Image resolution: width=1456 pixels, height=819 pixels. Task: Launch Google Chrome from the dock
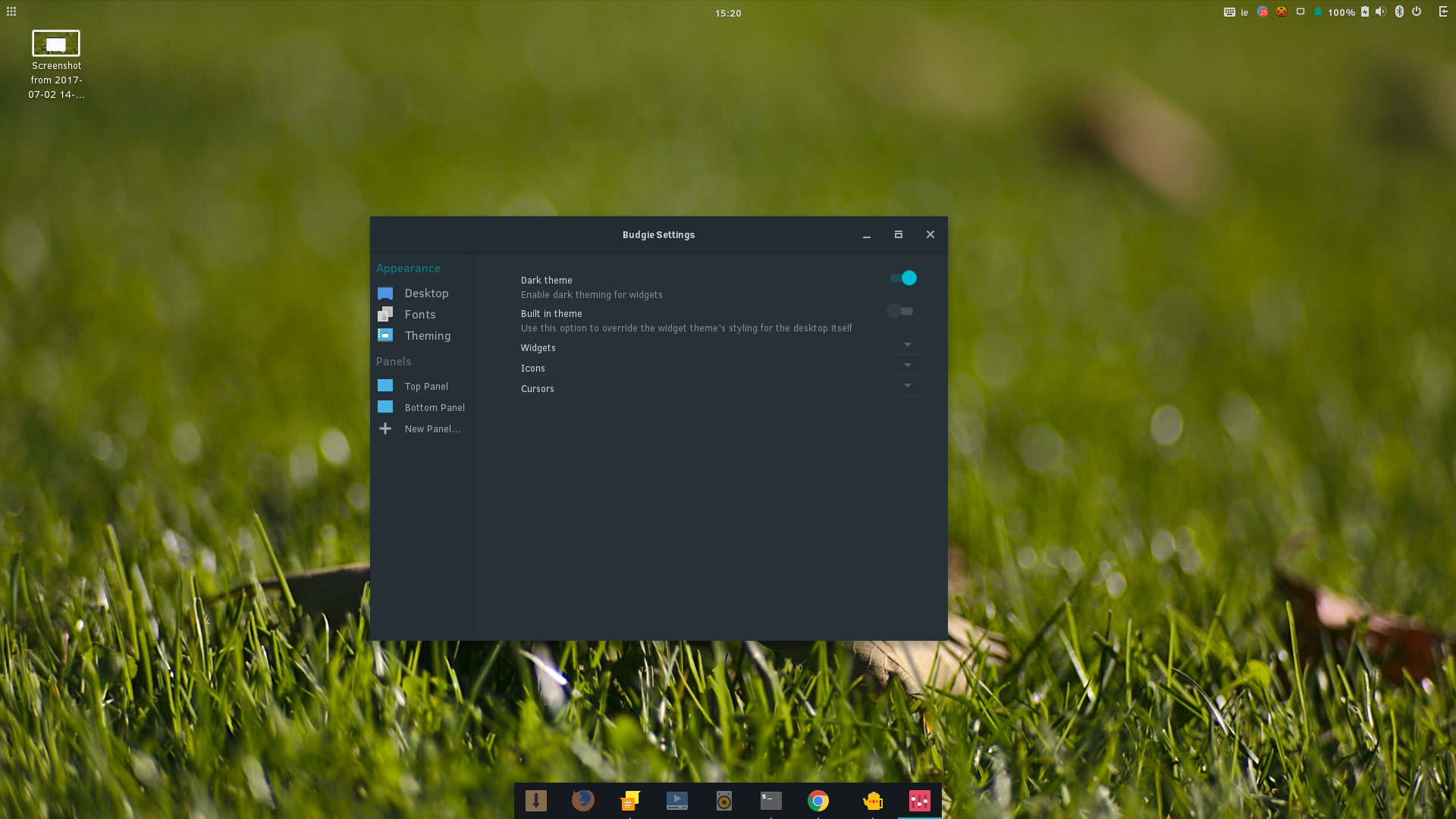[x=818, y=801]
